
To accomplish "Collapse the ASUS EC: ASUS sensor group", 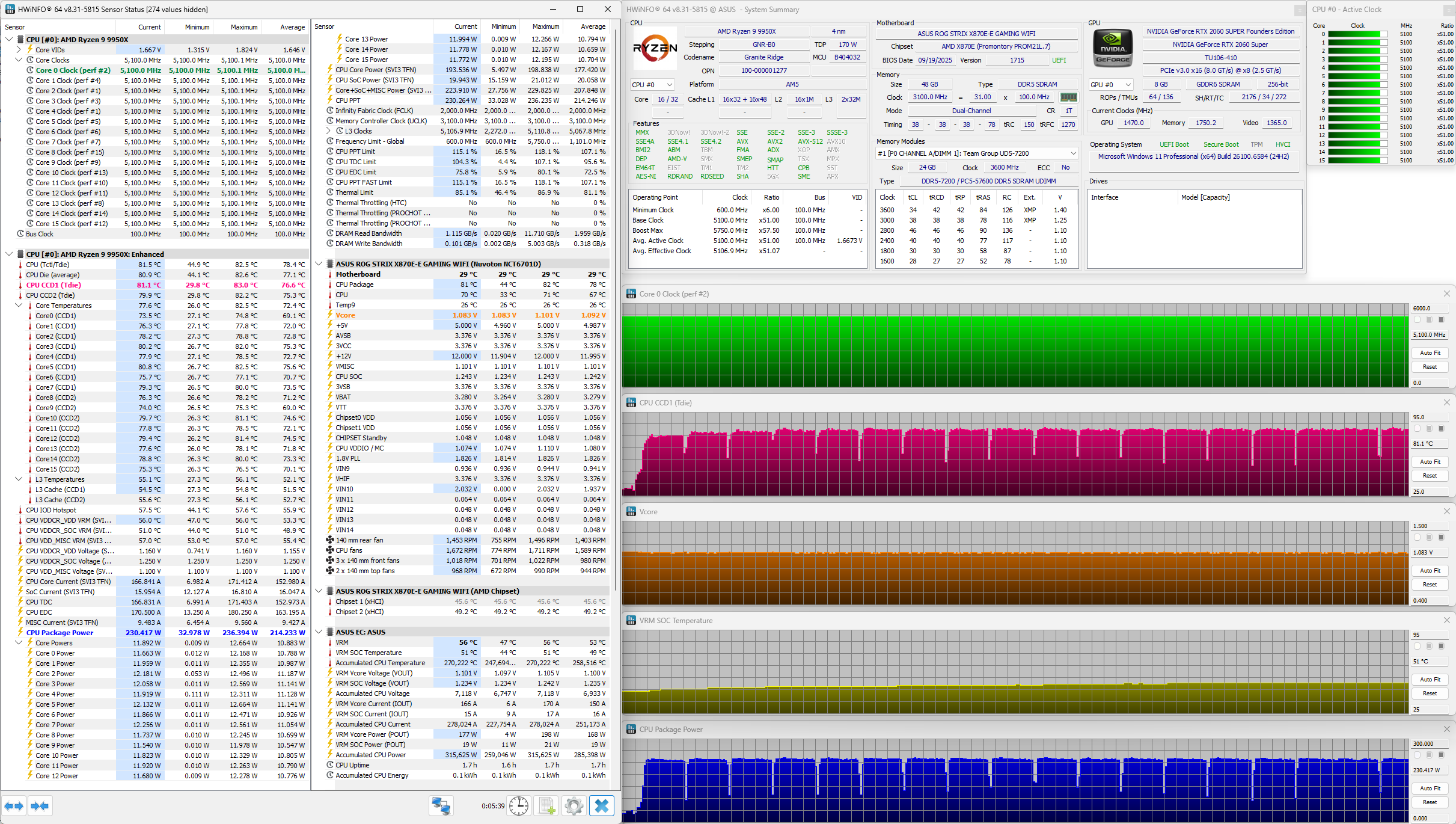I will pyautogui.click(x=319, y=632).
